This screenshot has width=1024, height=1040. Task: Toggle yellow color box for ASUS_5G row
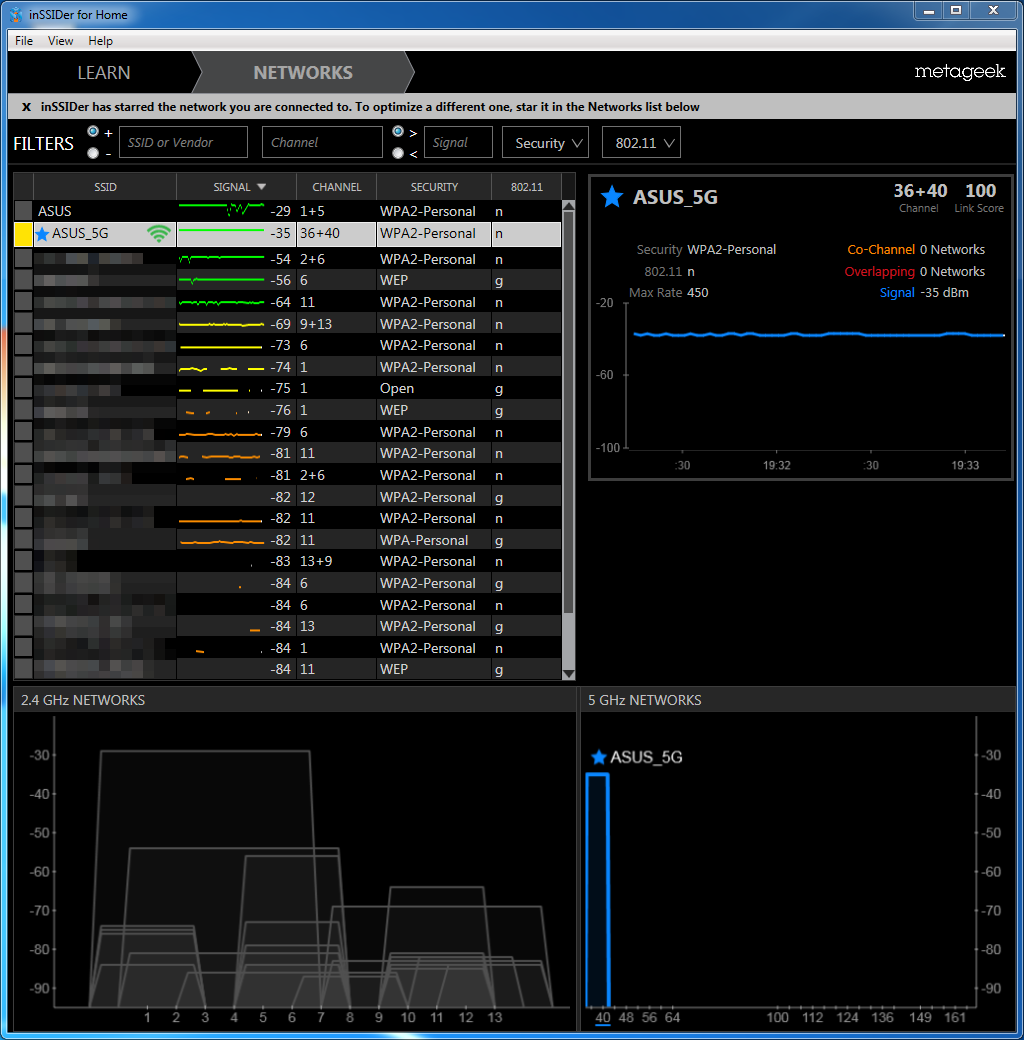tap(24, 234)
